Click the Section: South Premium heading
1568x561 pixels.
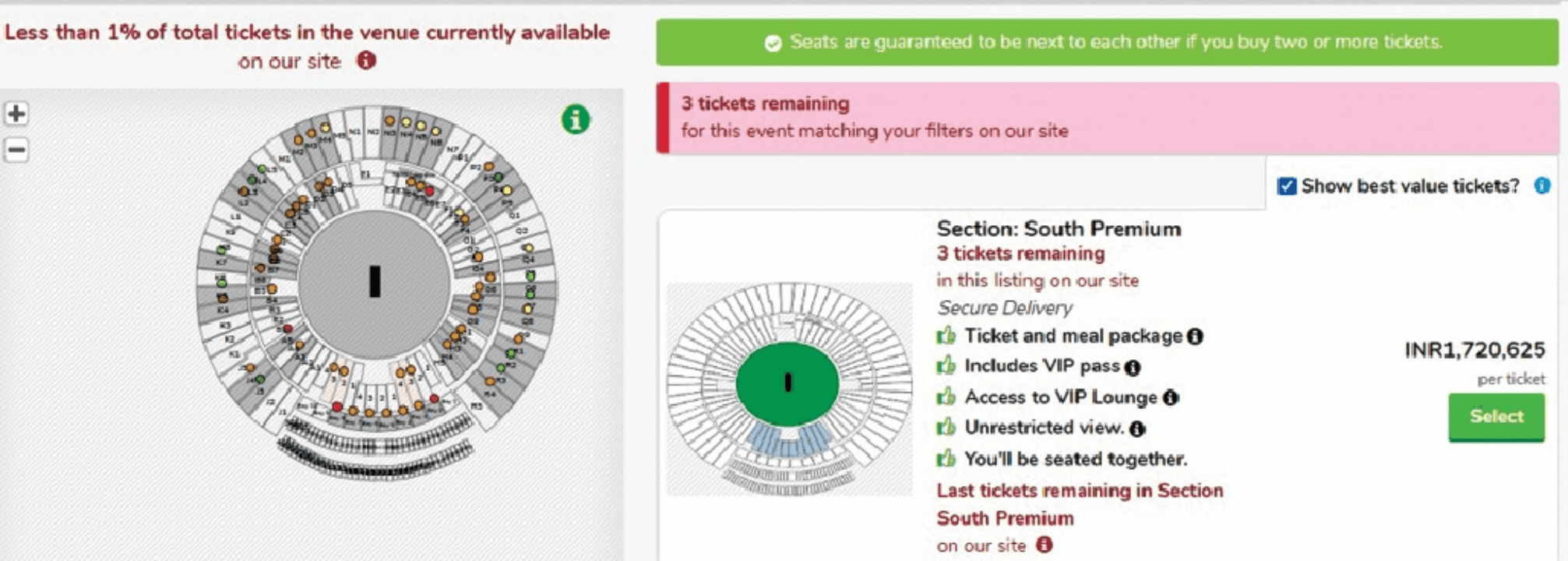click(x=1059, y=228)
